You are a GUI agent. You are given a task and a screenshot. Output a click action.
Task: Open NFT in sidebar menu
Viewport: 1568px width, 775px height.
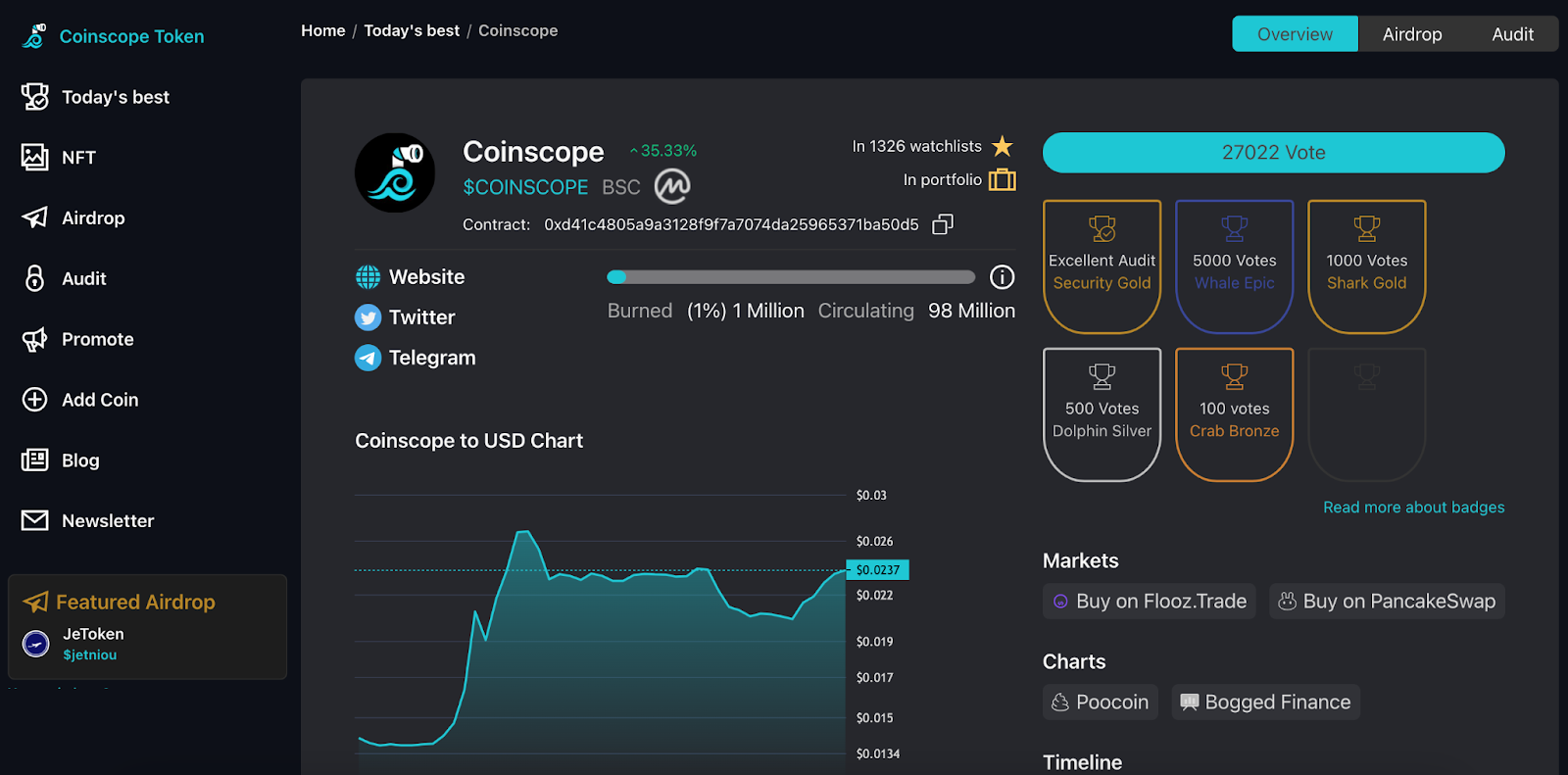pos(78,158)
